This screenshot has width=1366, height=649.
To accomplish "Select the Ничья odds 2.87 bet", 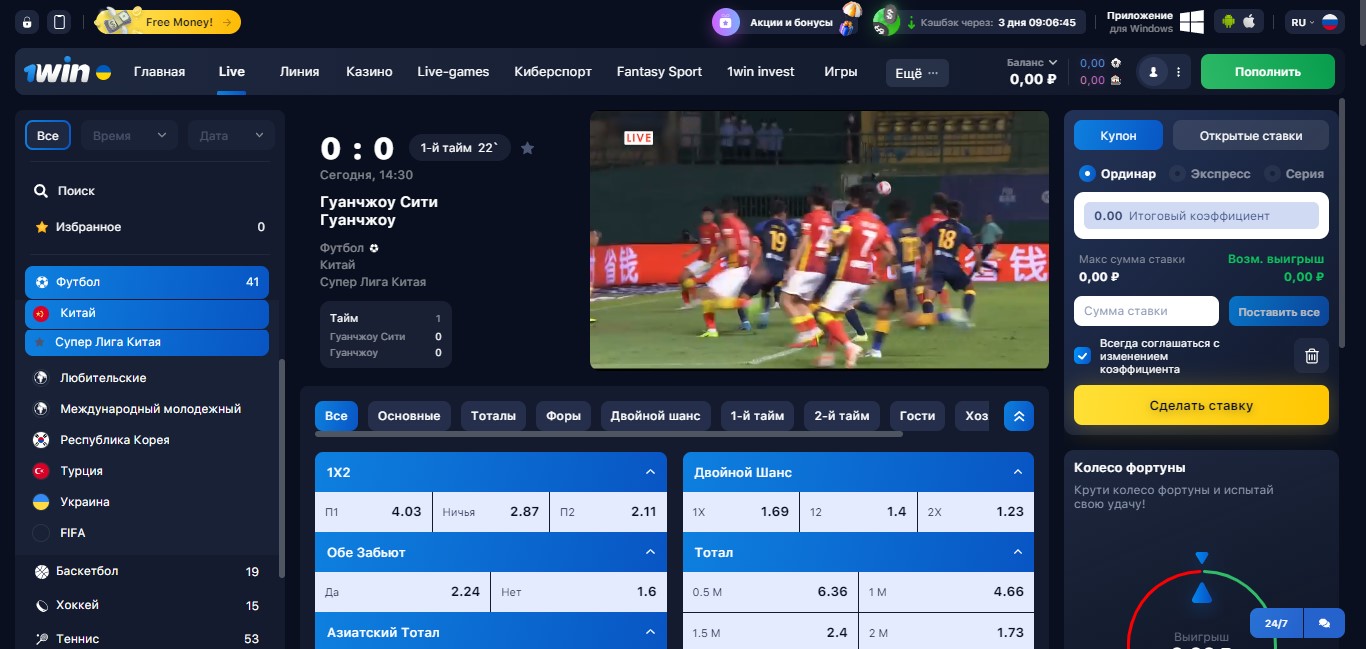I will point(490,512).
